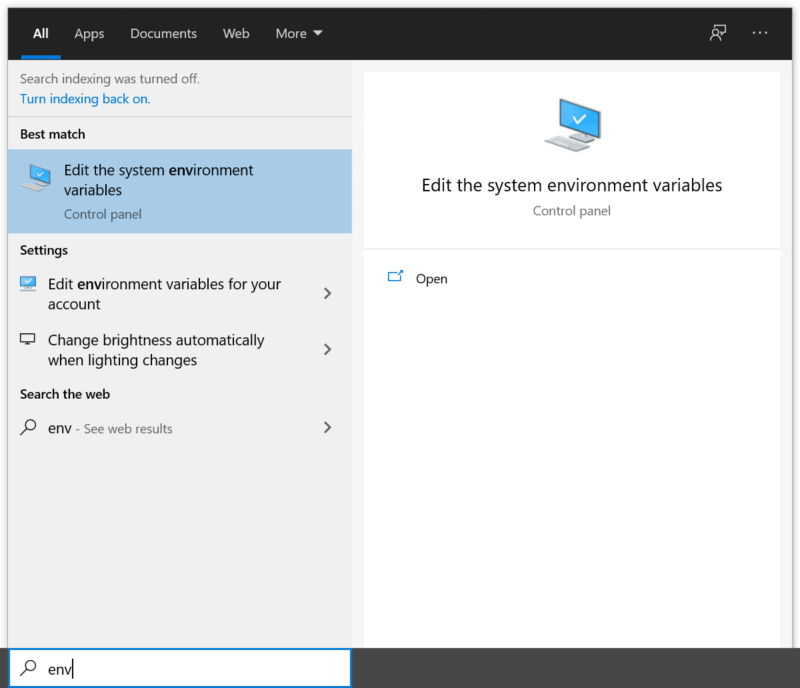This screenshot has width=800, height=688.
Task: Expand the More dropdown menu
Action: point(299,34)
